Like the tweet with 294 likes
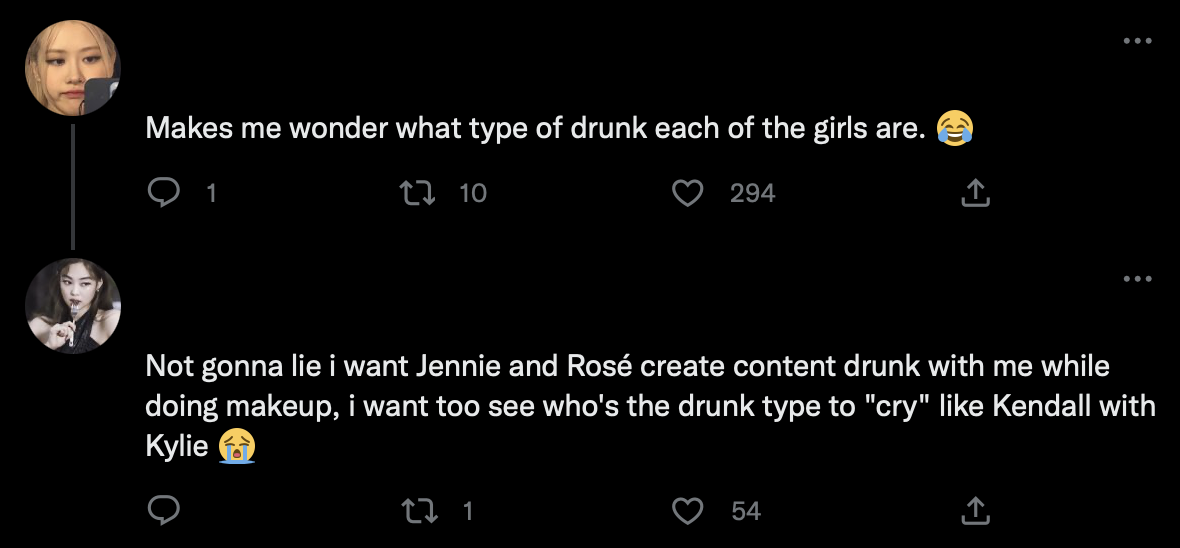This screenshot has width=1180, height=548. click(687, 193)
